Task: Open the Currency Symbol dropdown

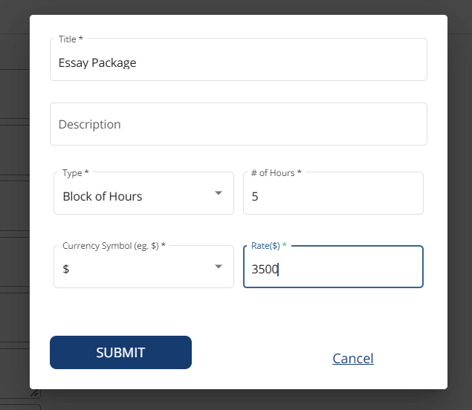Action: 143,266
